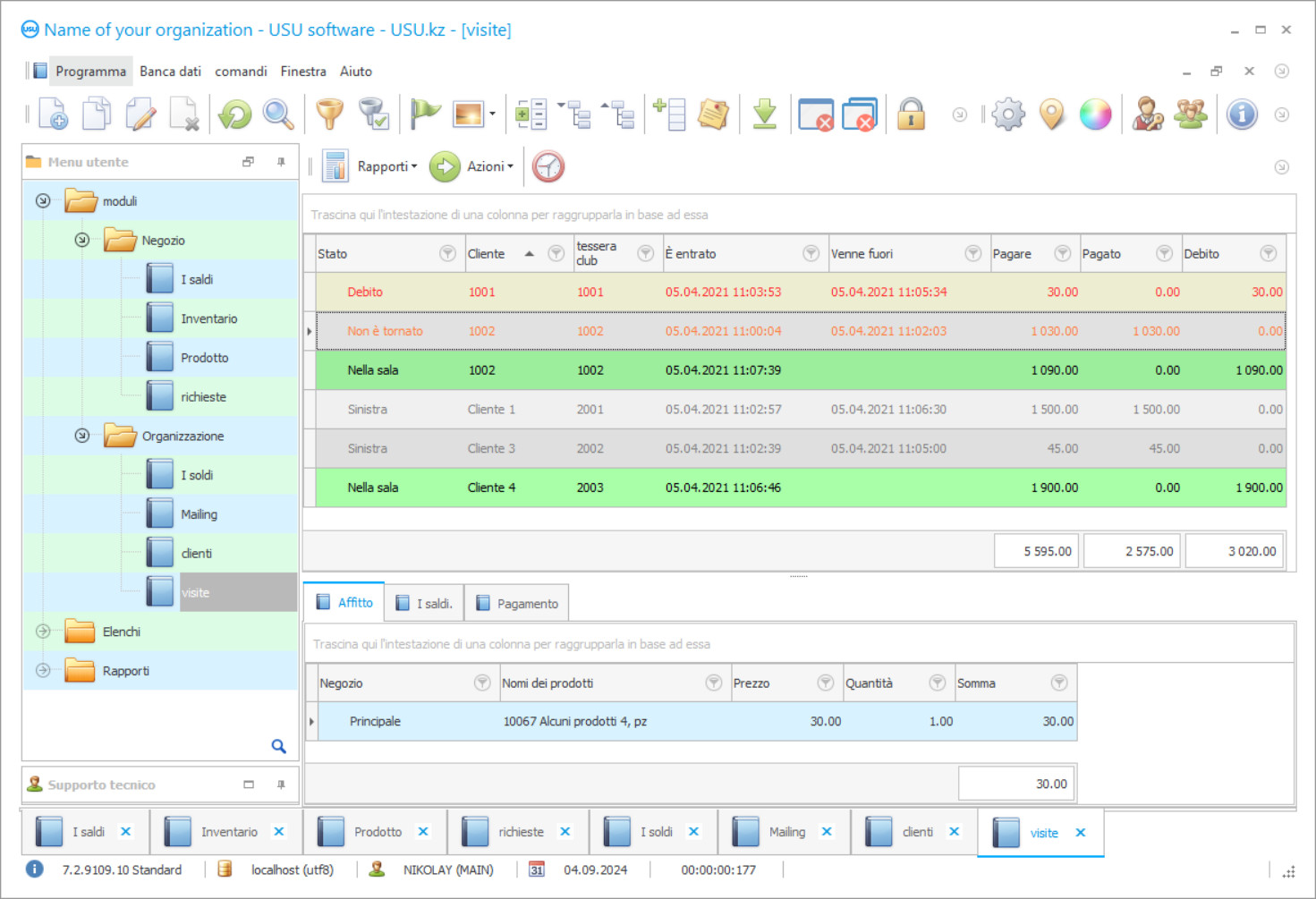The width and height of the screenshot is (1316, 899).
Task: Click the refresh green arrow icon
Action: point(235,114)
